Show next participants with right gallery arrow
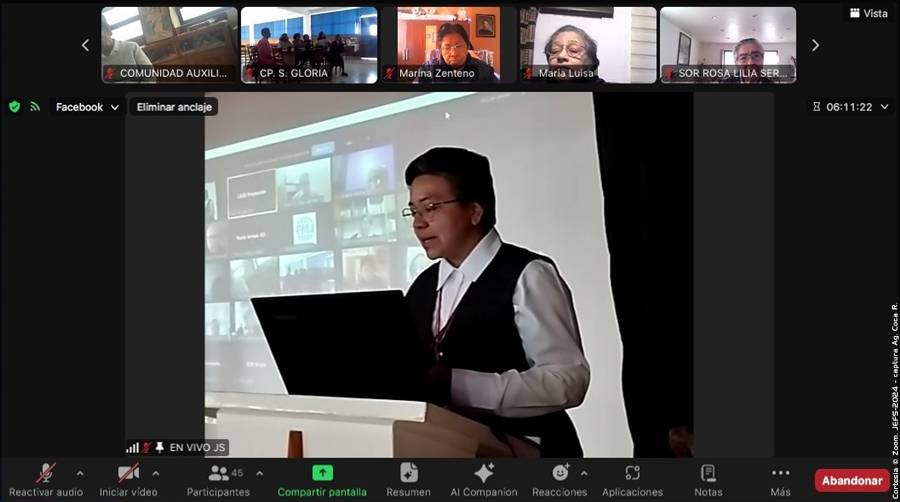The width and height of the screenshot is (900, 502). [815, 45]
